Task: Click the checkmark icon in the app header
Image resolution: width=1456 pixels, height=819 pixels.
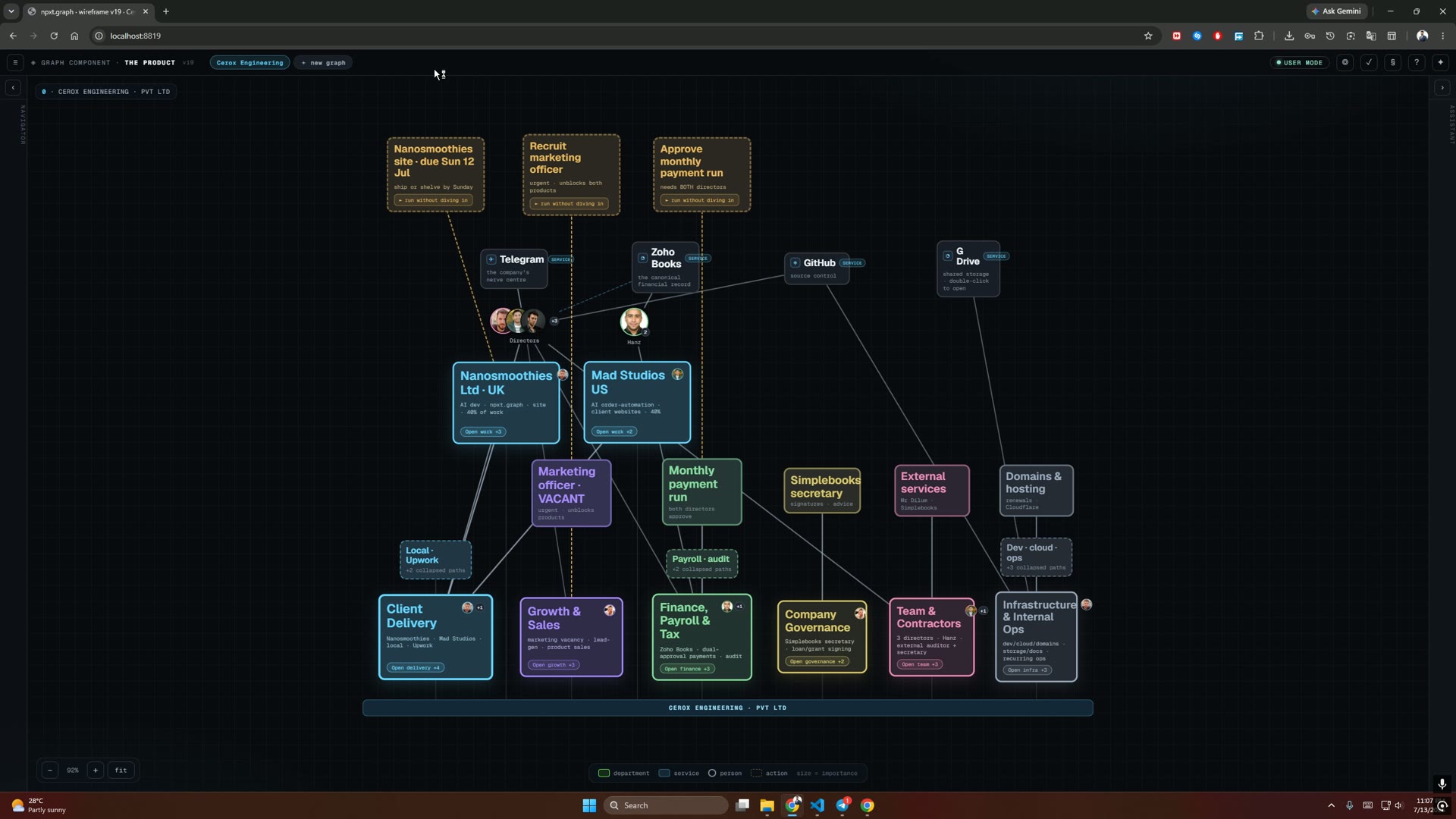Action: [x=1369, y=63]
